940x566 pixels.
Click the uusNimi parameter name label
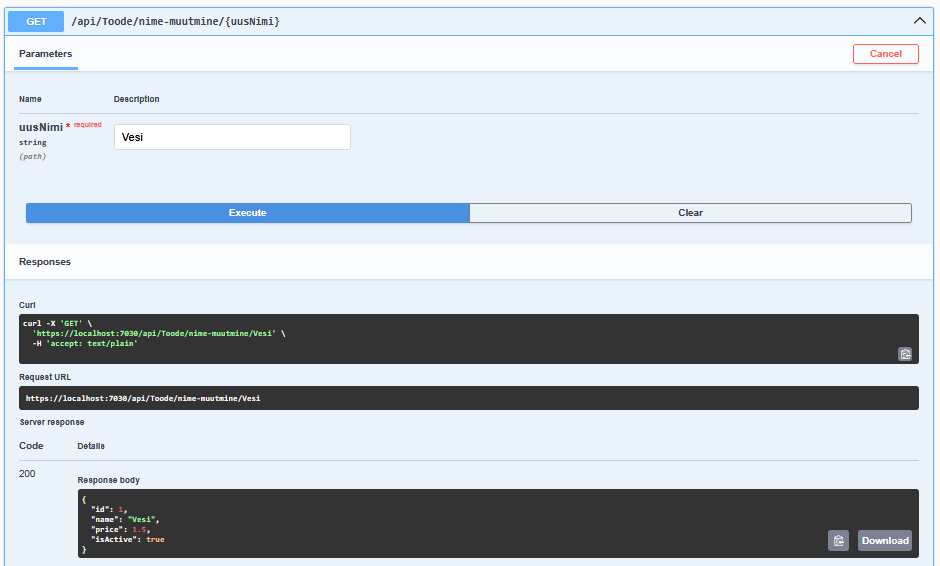point(41,127)
